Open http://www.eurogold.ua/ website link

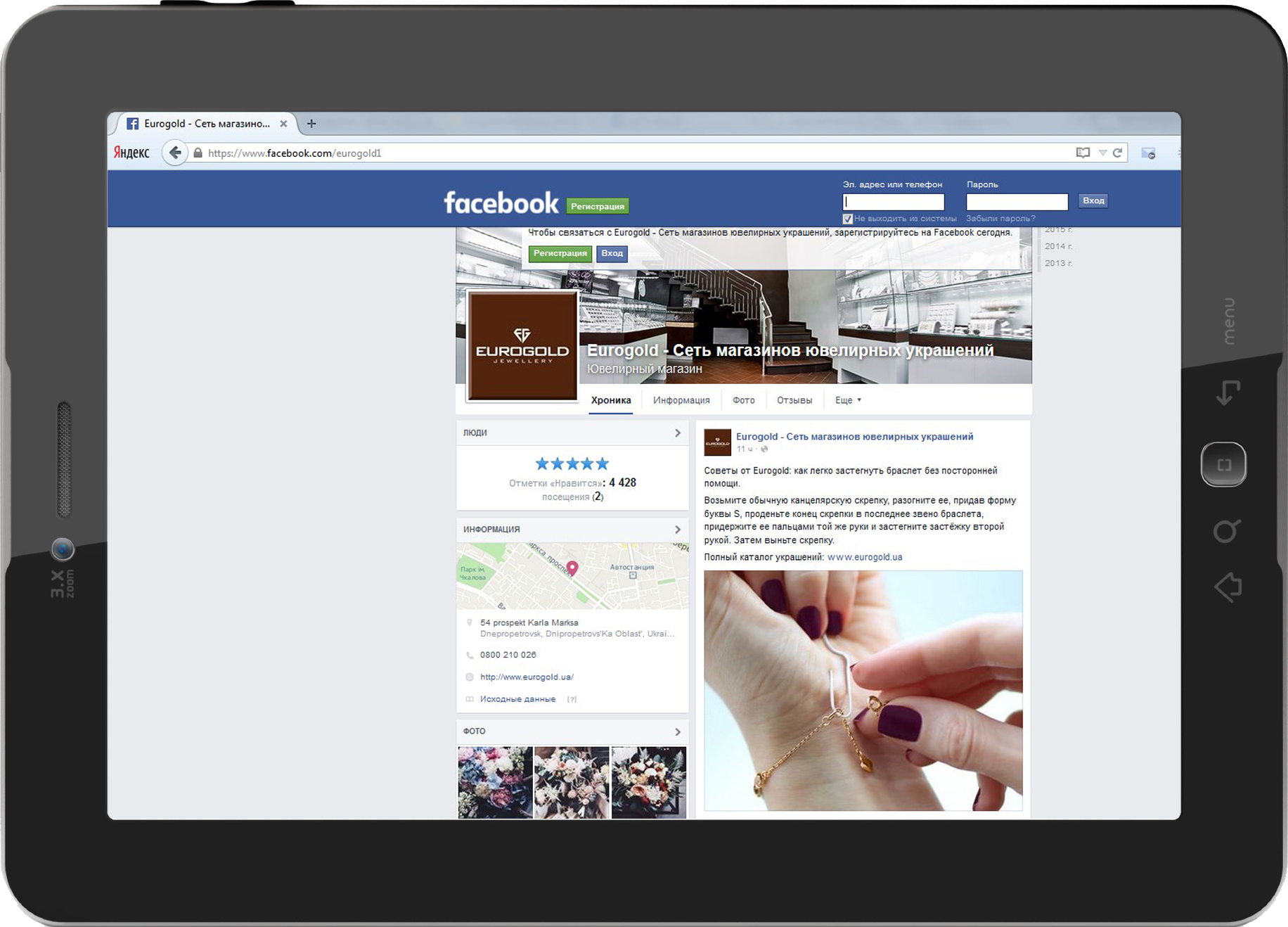click(x=527, y=677)
